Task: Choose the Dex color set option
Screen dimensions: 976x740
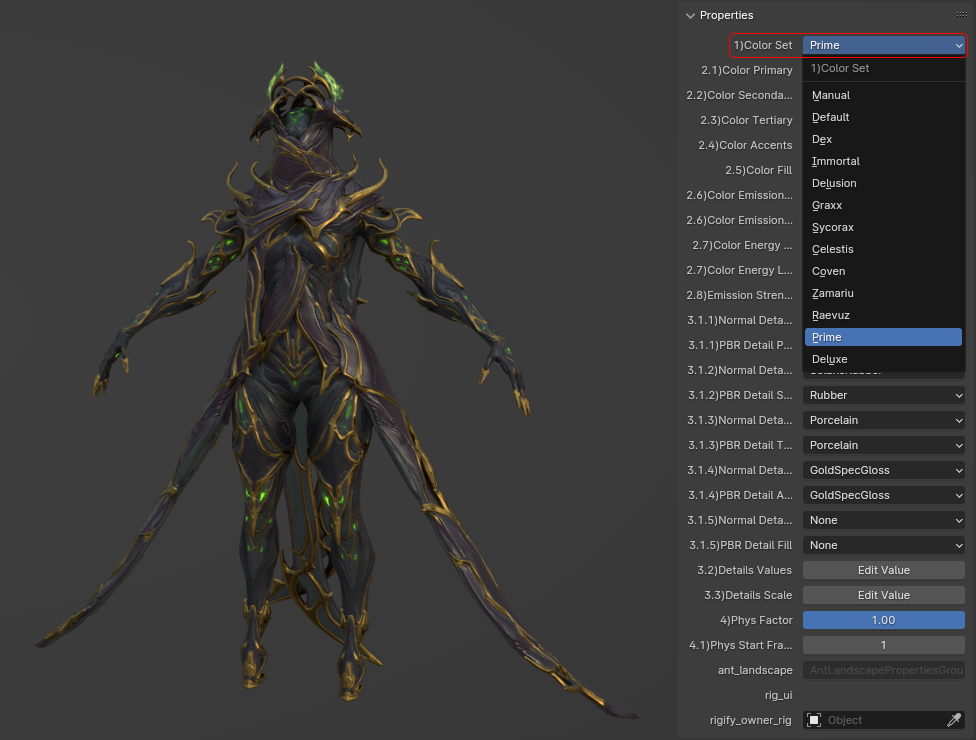Action: (x=883, y=139)
